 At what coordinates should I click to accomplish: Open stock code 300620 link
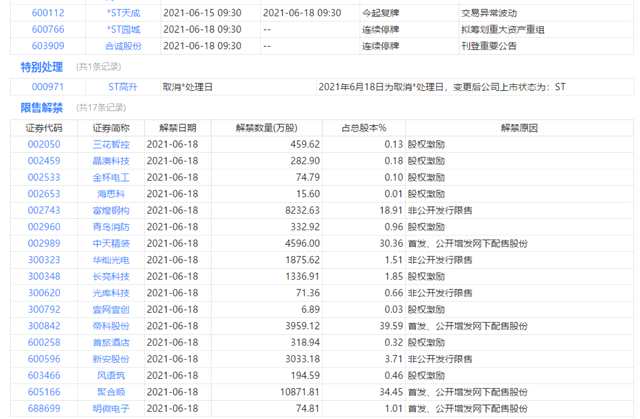(x=44, y=293)
